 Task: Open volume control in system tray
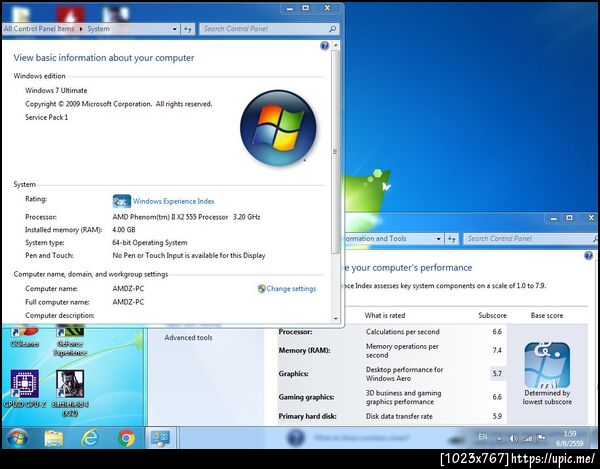[513, 439]
